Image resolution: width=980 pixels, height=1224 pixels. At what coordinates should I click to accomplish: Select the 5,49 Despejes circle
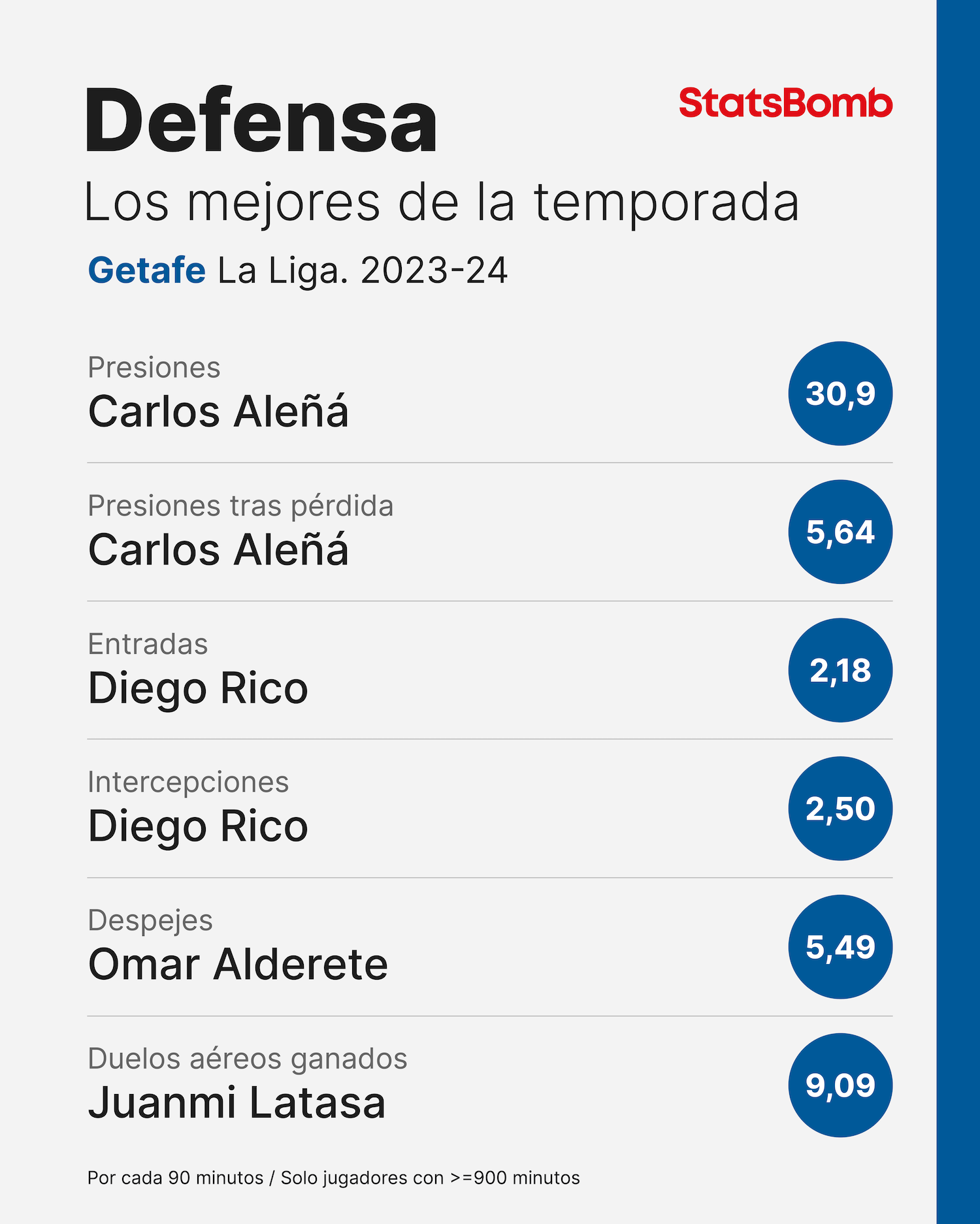pyautogui.click(x=840, y=947)
